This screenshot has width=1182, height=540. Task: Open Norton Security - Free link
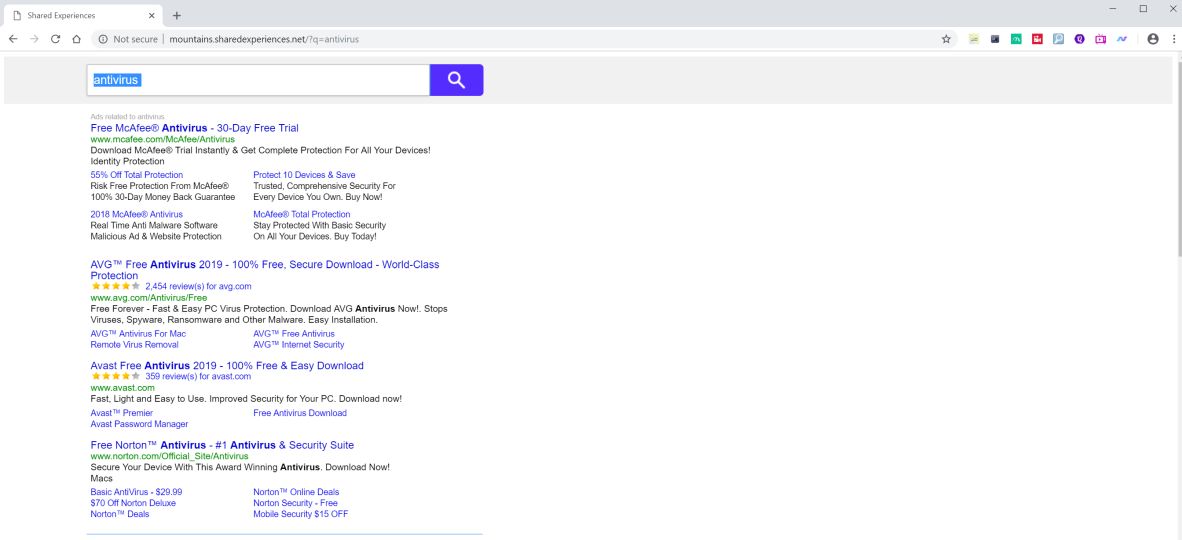(296, 503)
